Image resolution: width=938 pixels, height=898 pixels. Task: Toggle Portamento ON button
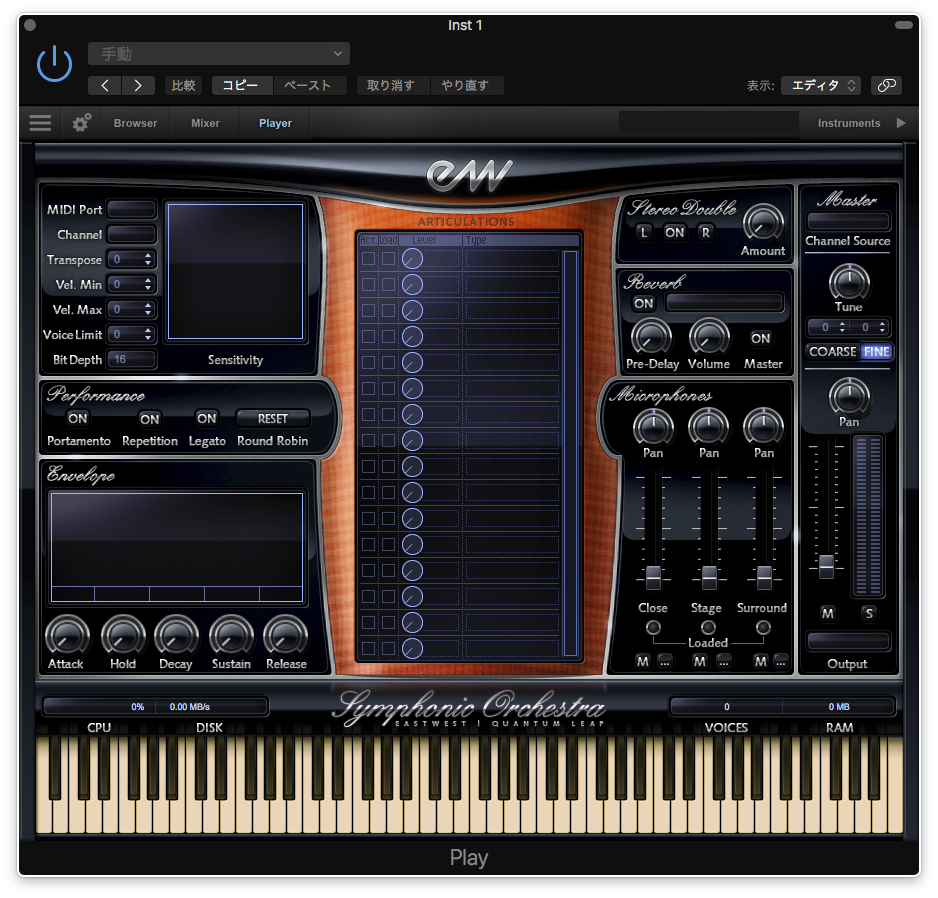click(x=78, y=418)
